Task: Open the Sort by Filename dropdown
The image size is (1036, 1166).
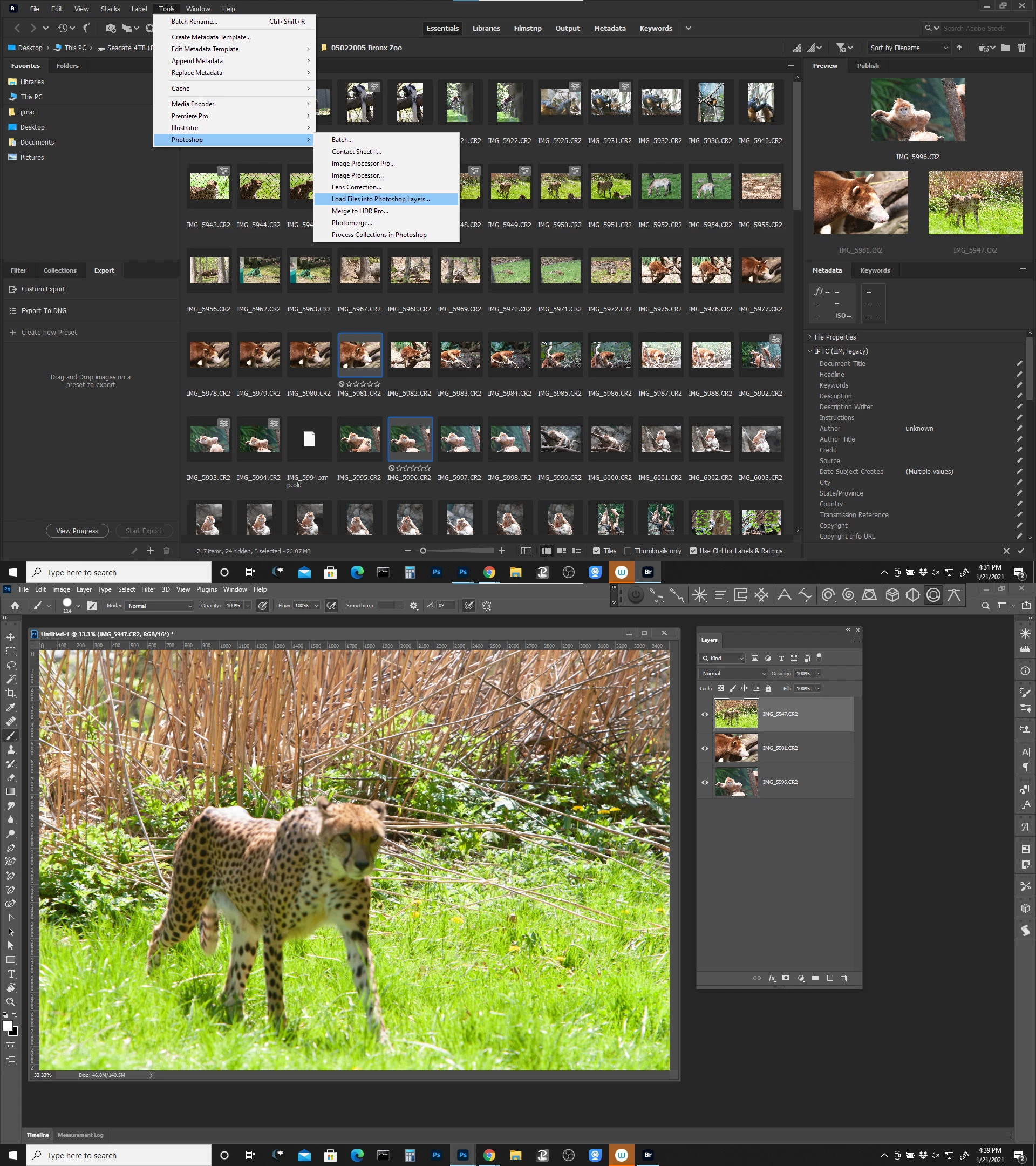Action: (908, 48)
